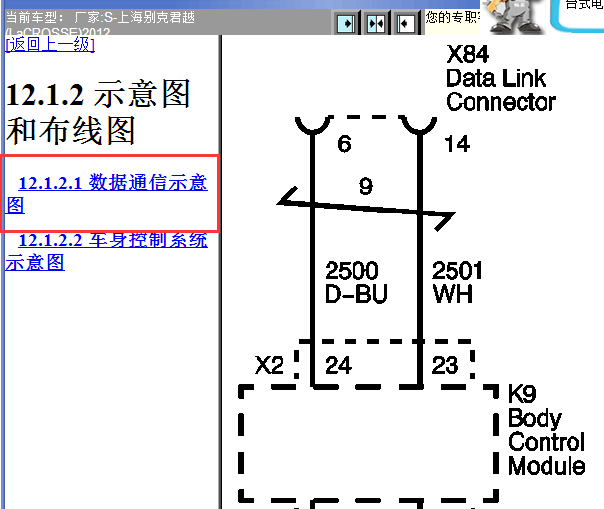Click X84 Data Link Connector label
Viewport: 604px width, 509px height.
[x=501, y=79]
